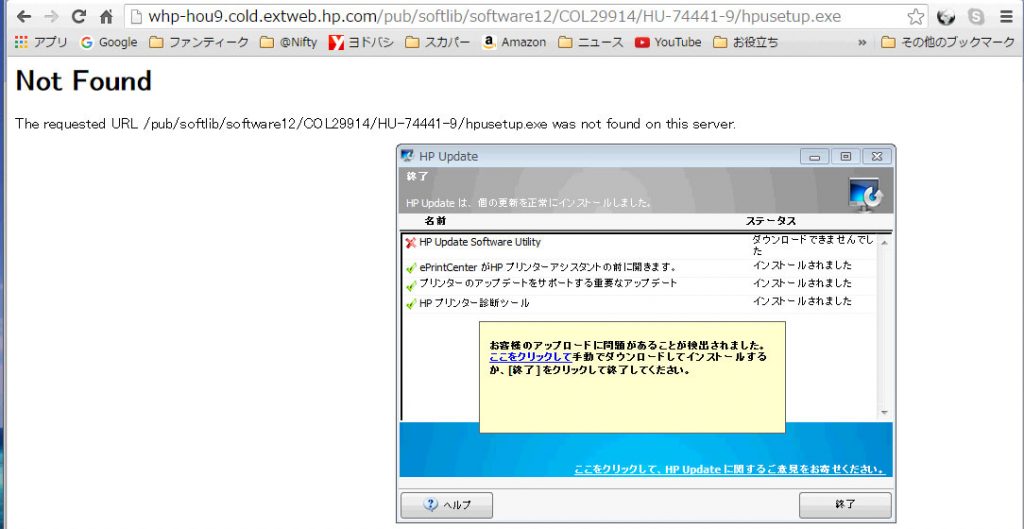This screenshot has height=529, width=1024.
Task: Open the アプリ apps shortcut
Action: click(40, 42)
